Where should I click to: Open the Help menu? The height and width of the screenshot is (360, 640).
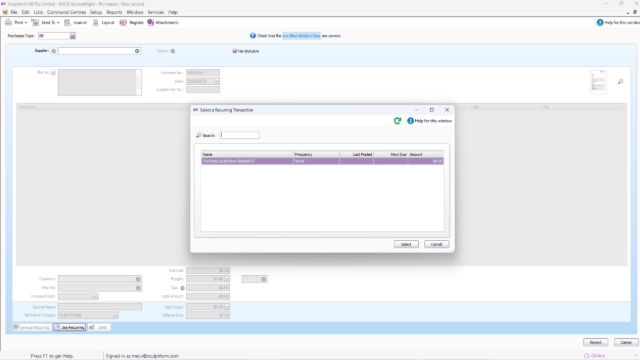tap(173, 12)
